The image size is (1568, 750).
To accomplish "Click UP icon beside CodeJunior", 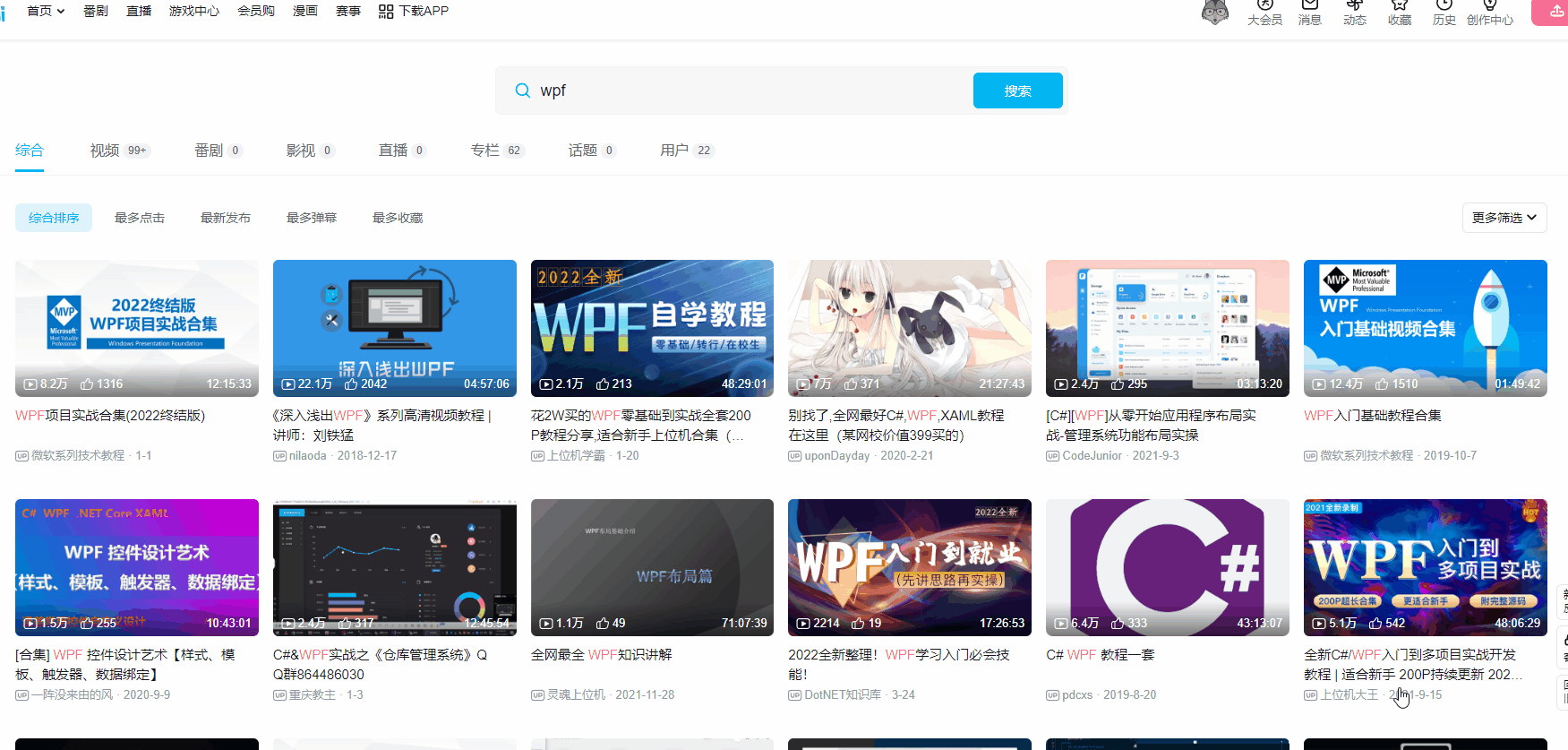I will tap(1052, 456).
